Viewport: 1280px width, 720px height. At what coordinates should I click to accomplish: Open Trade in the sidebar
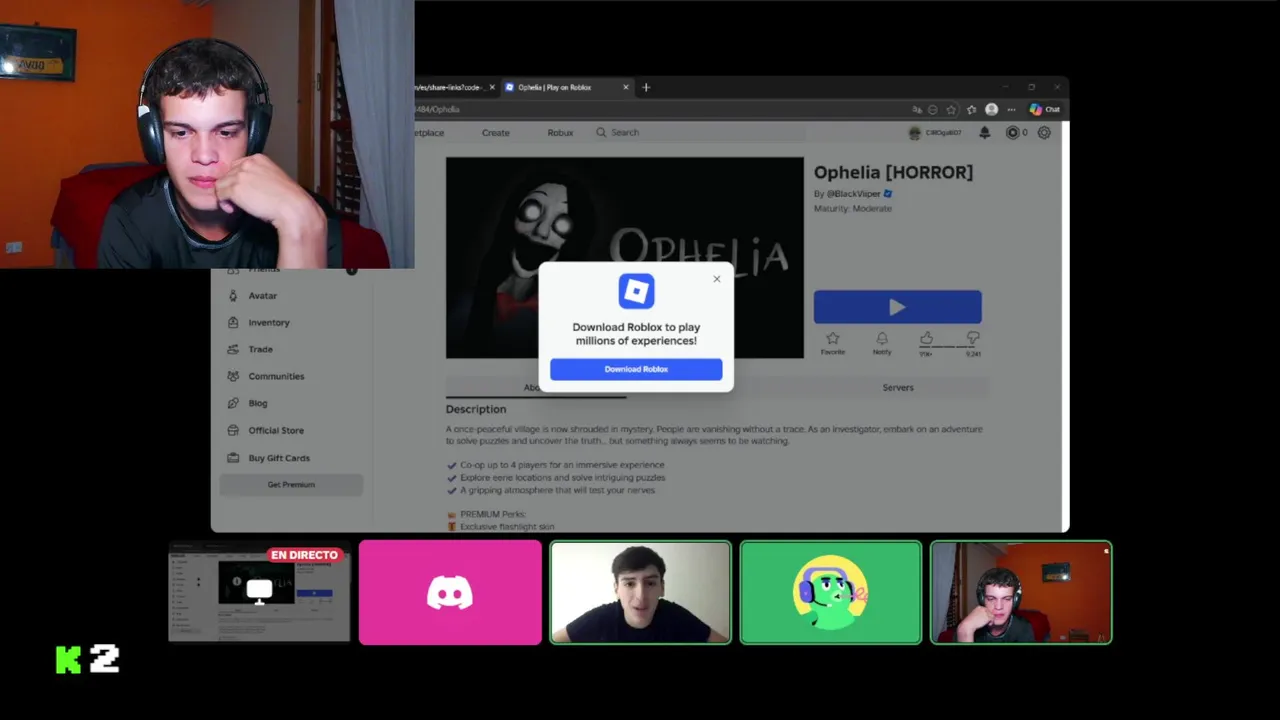tap(260, 349)
